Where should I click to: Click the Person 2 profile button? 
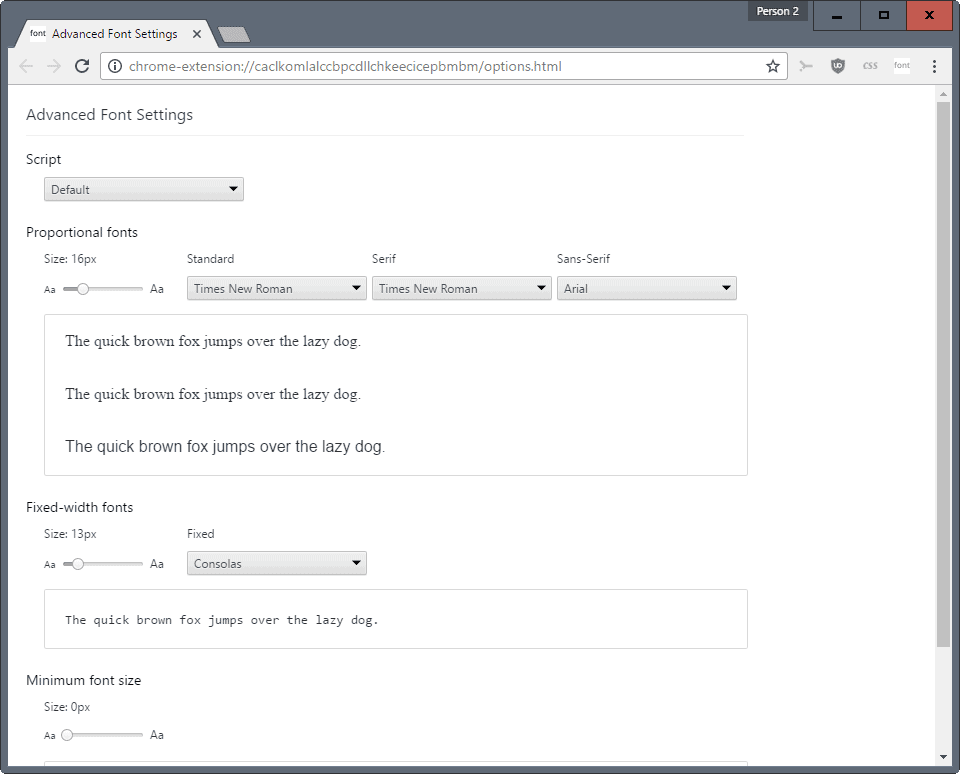click(x=777, y=10)
